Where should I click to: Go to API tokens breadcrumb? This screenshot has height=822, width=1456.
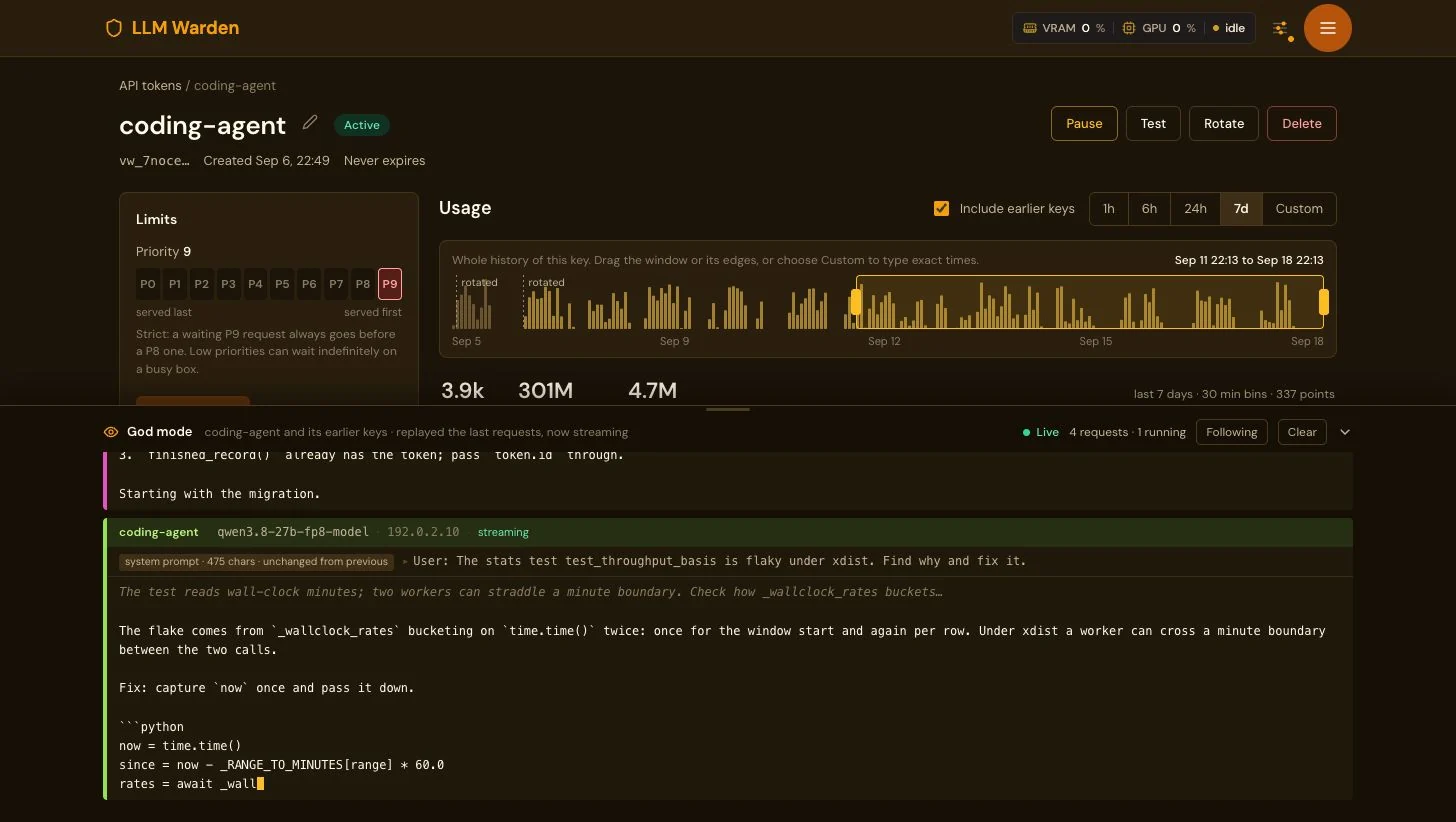(150, 86)
